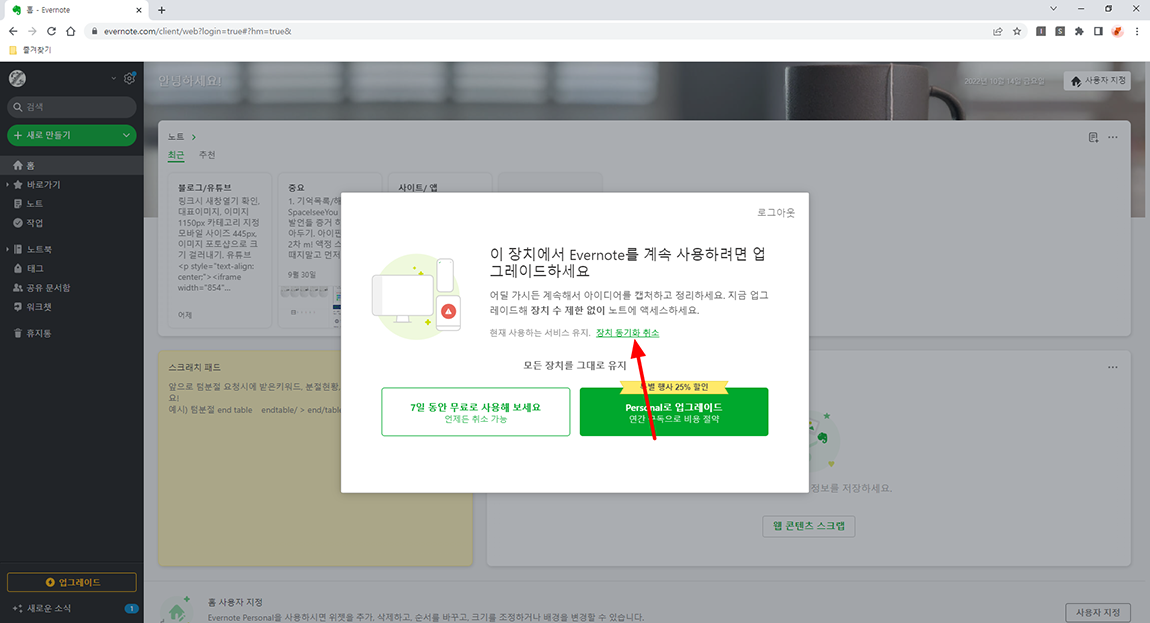Switch to the 최근 tab in notes widget
Screen dimensions: 1150x623
[176, 156]
